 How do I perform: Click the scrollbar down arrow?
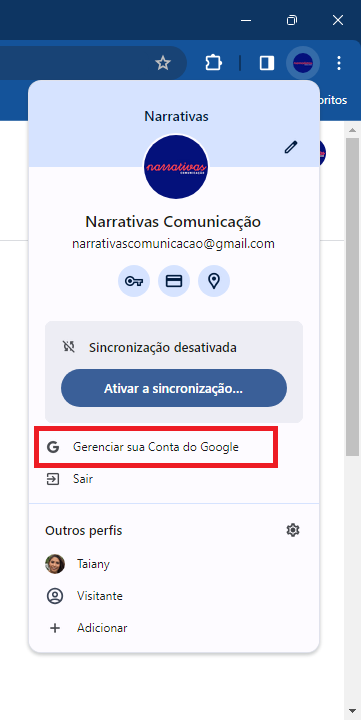(352, 711)
